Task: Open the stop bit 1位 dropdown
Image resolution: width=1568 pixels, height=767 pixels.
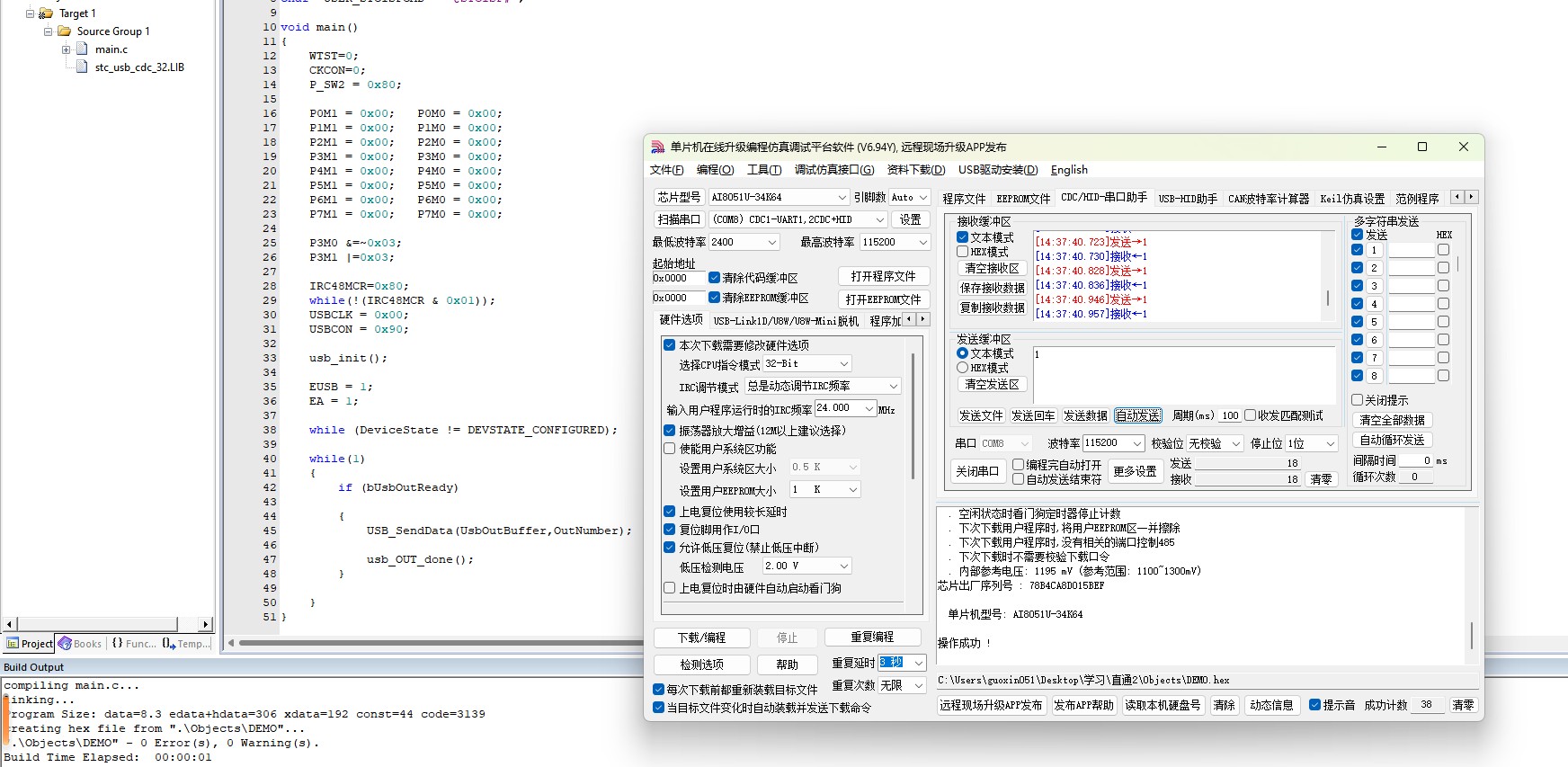Action: [x=1331, y=443]
